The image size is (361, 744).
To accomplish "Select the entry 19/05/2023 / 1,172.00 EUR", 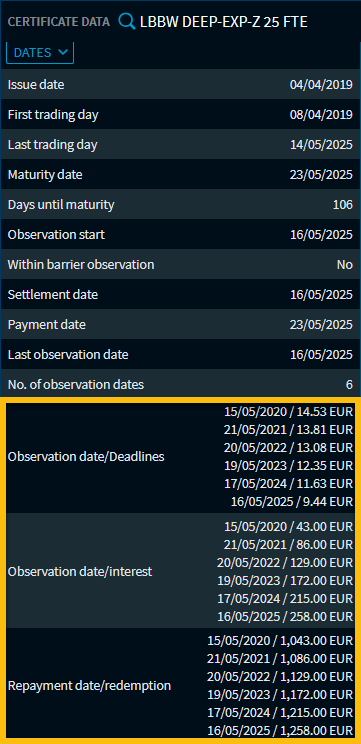I will point(280,695).
